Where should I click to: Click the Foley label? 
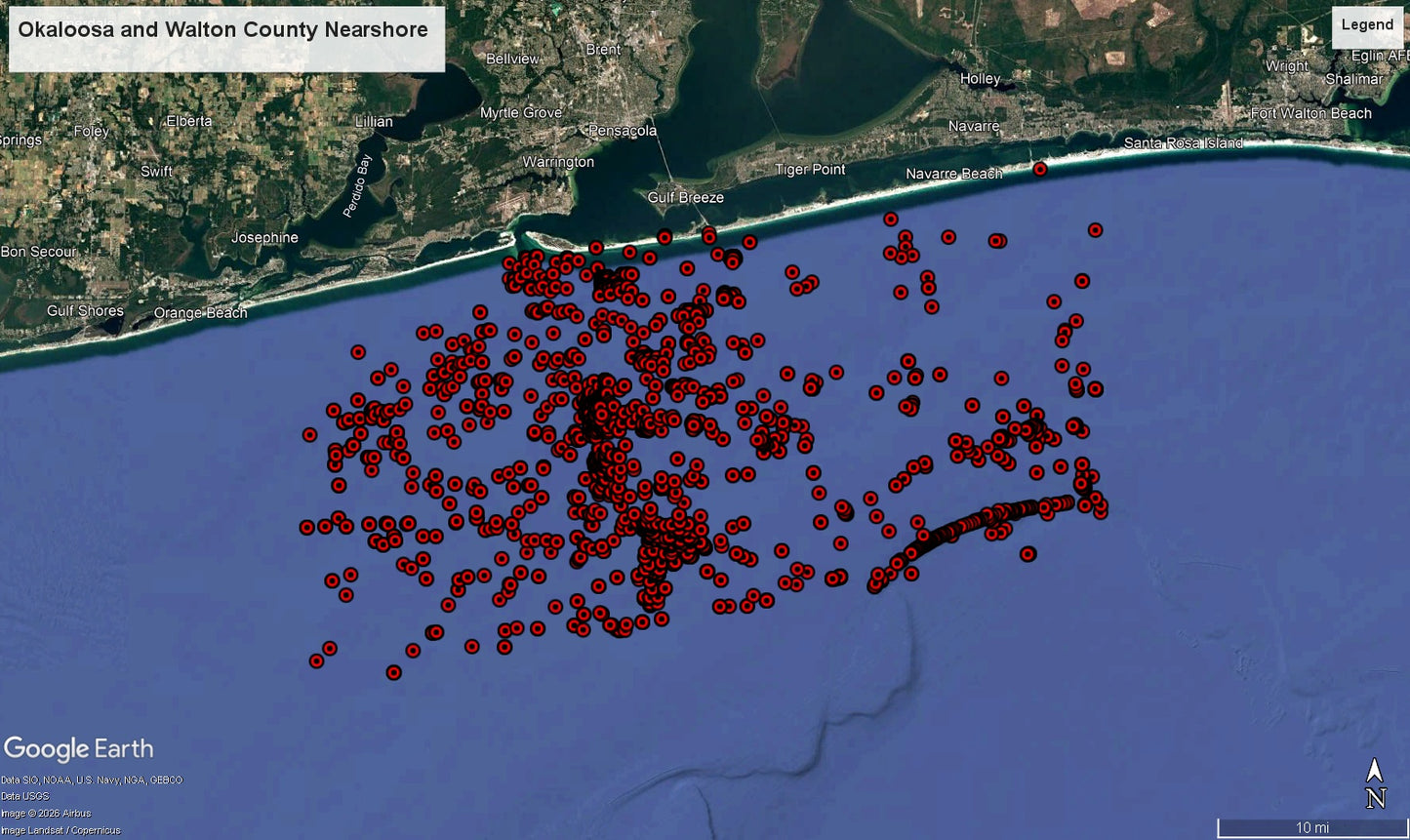pos(91,131)
